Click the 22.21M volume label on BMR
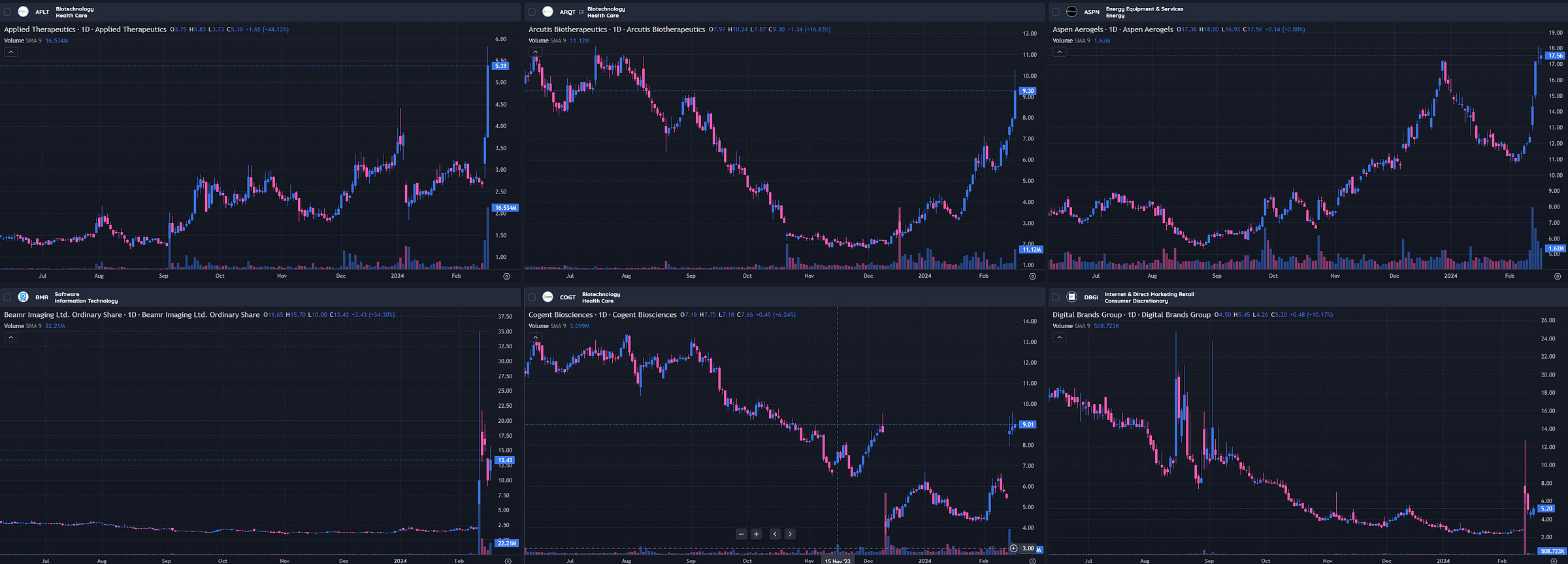Viewport: 1568px width, 564px height. point(506,543)
